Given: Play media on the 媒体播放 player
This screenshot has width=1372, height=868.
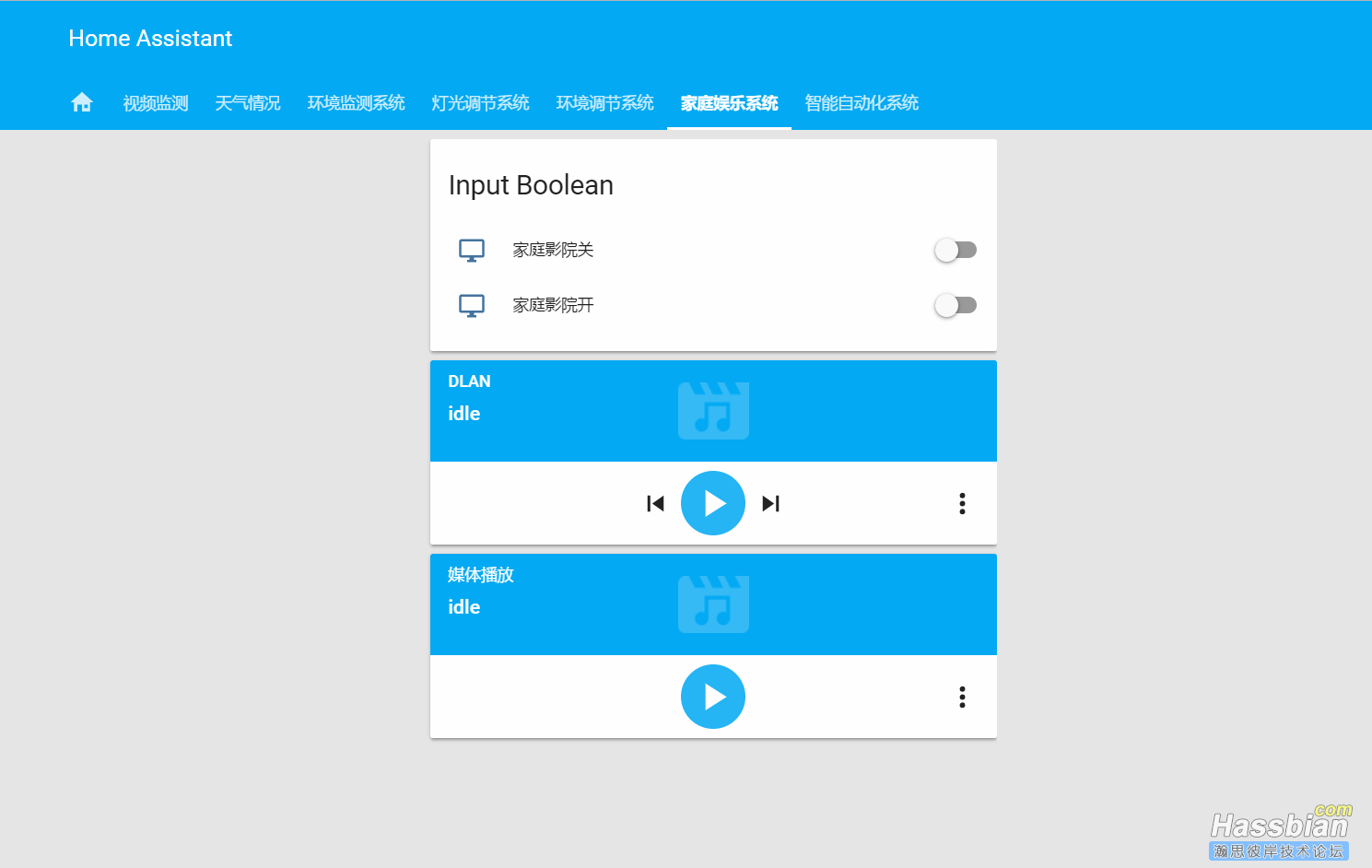Looking at the screenshot, I should pyautogui.click(x=713, y=697).
